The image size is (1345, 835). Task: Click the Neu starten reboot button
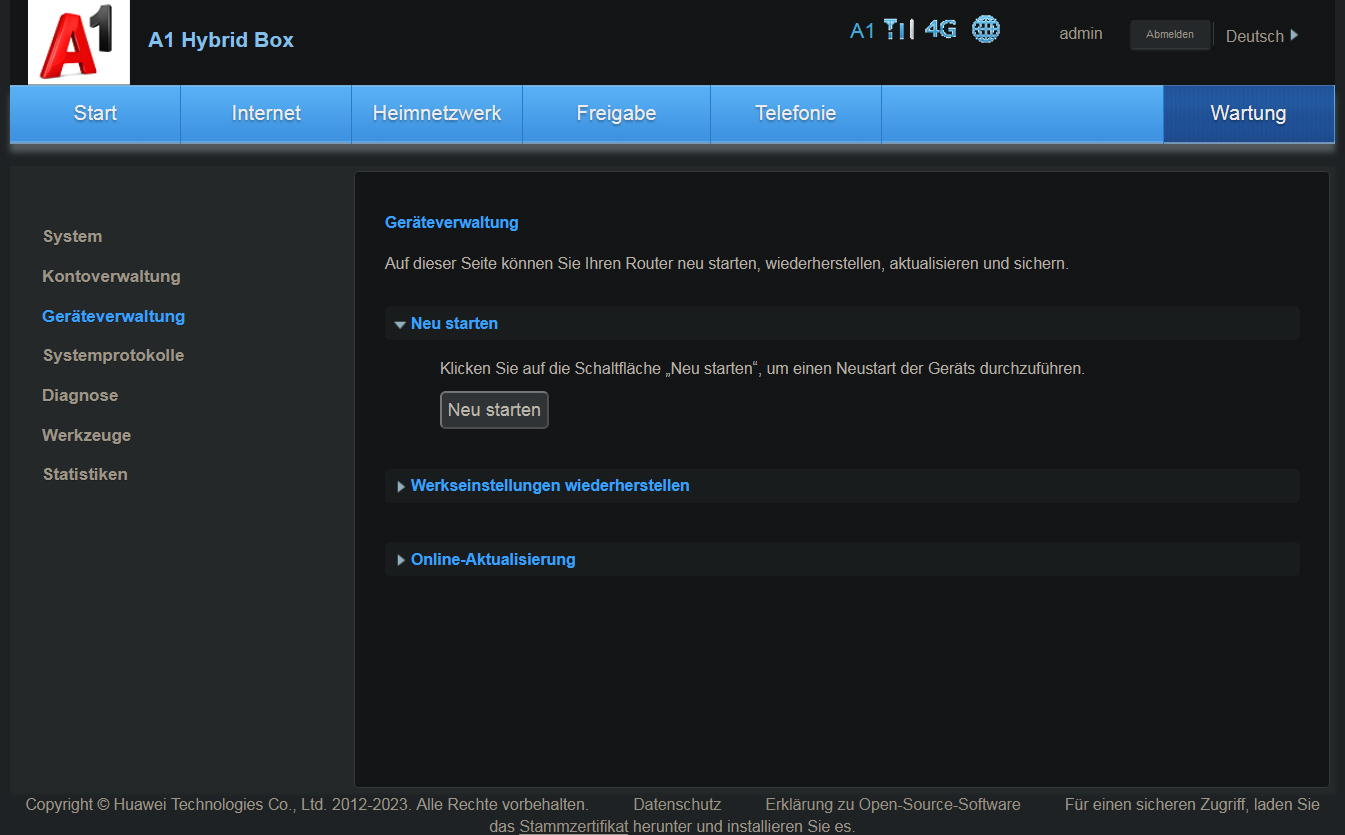(494, 410)
